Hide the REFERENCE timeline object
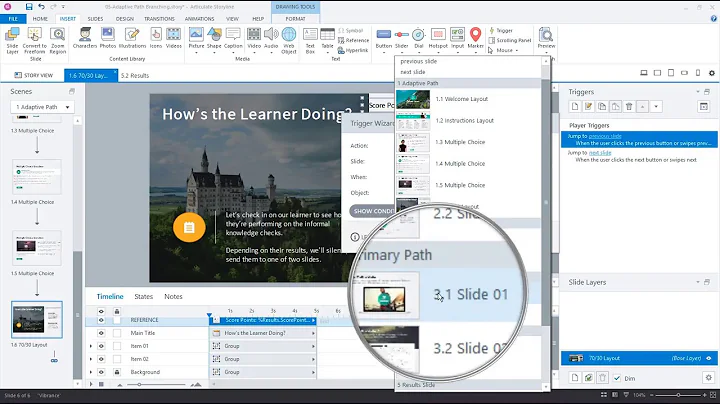Image resolution: width=720 pixels, height=404 pixels. [101, 320]
